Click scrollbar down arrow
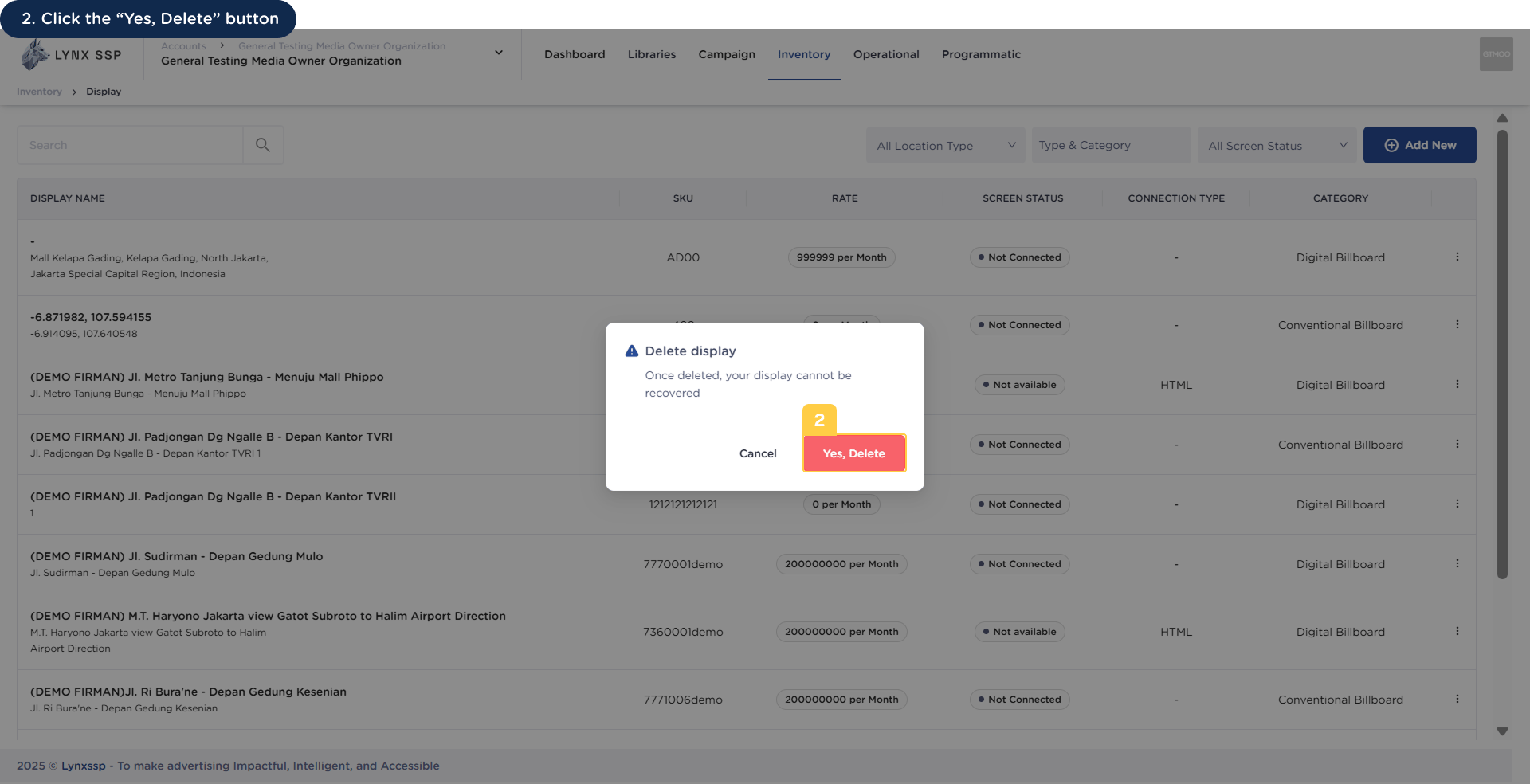 click(1502, 731)
